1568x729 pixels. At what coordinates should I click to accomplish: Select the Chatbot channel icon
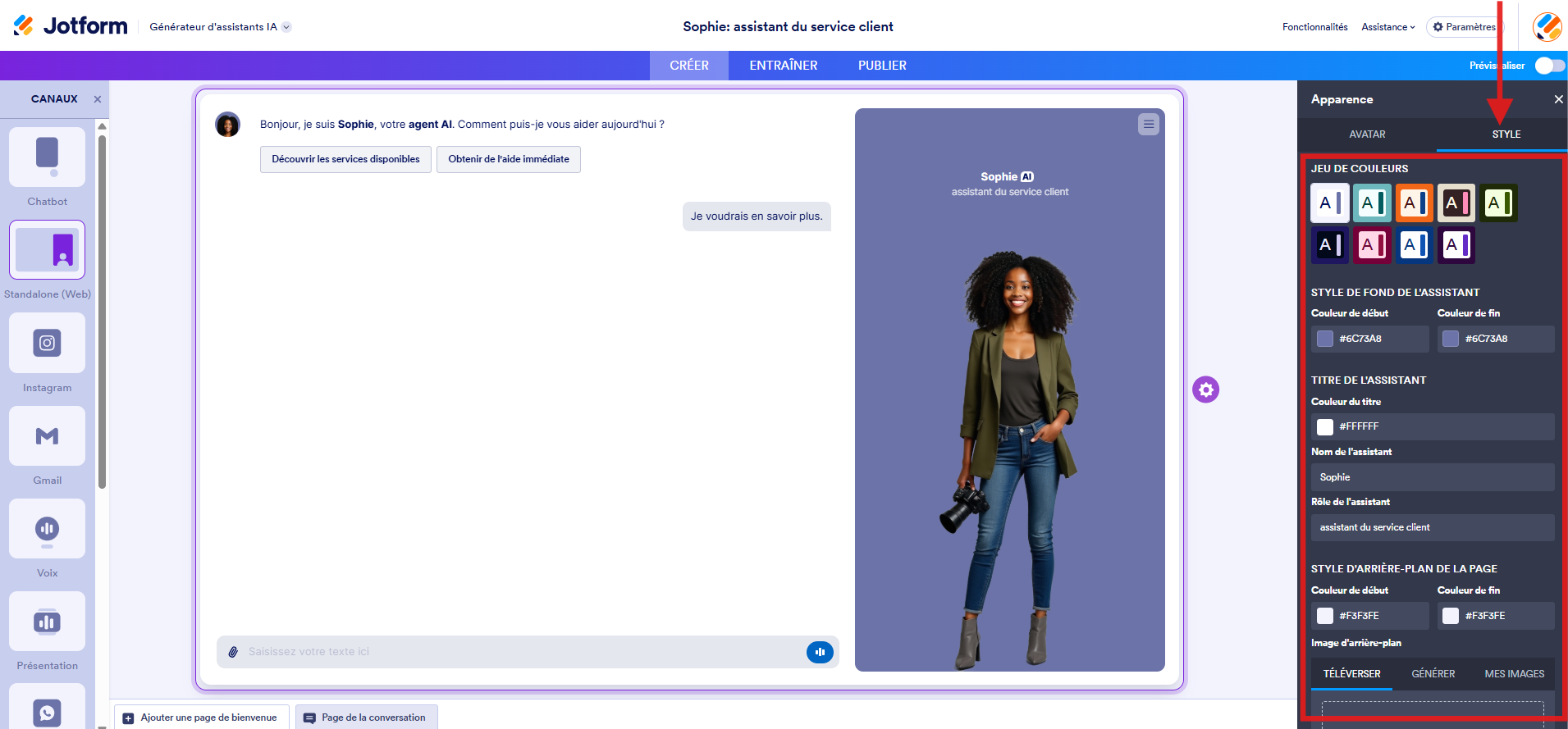pos(48,157)
